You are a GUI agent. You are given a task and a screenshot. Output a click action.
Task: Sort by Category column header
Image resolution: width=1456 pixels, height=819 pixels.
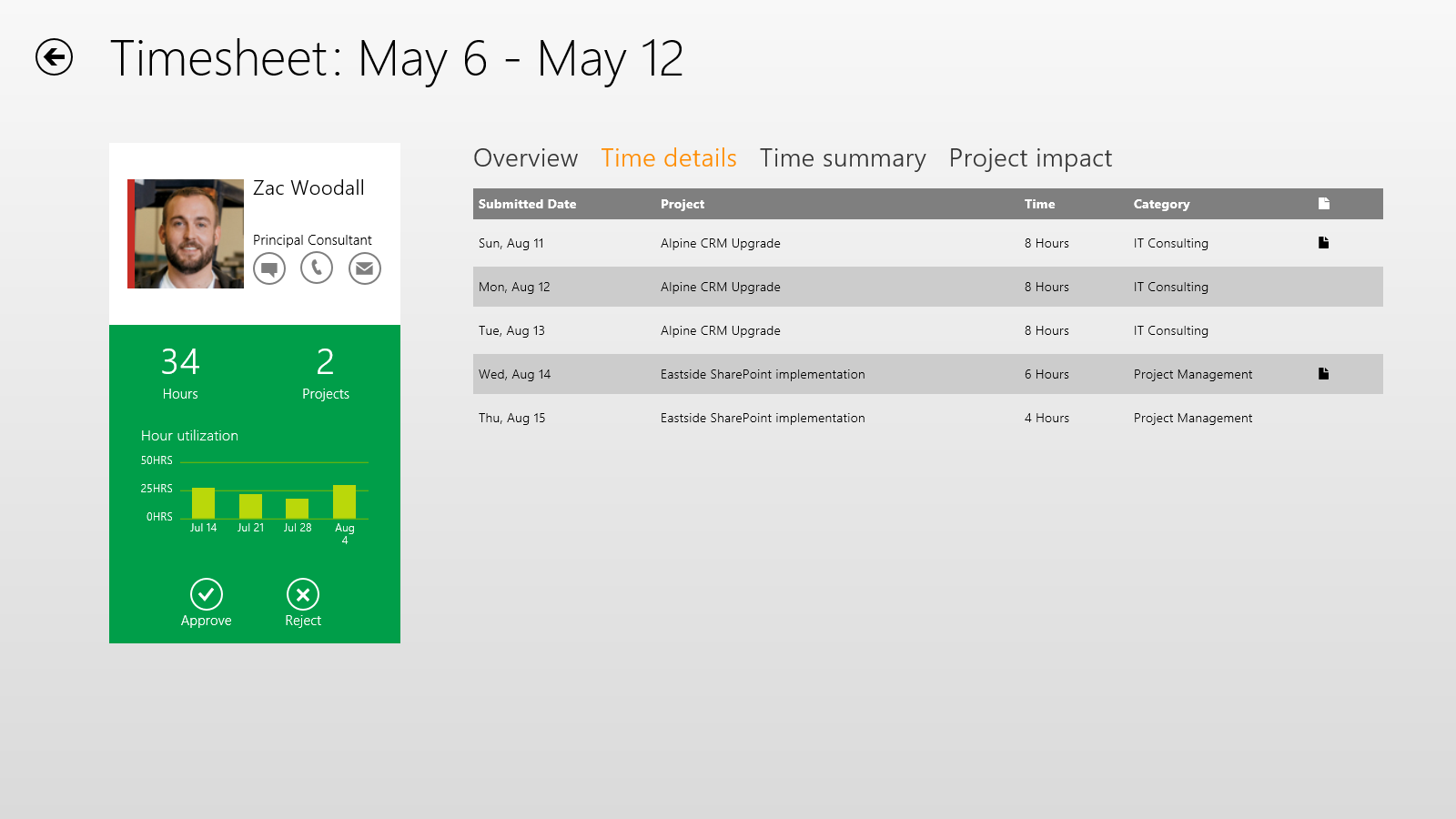point(1161,204)
